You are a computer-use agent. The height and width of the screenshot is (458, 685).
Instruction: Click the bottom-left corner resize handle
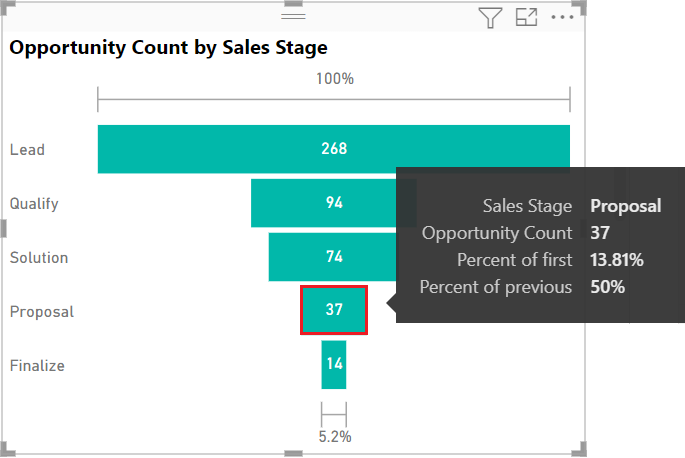click(4, 452)
